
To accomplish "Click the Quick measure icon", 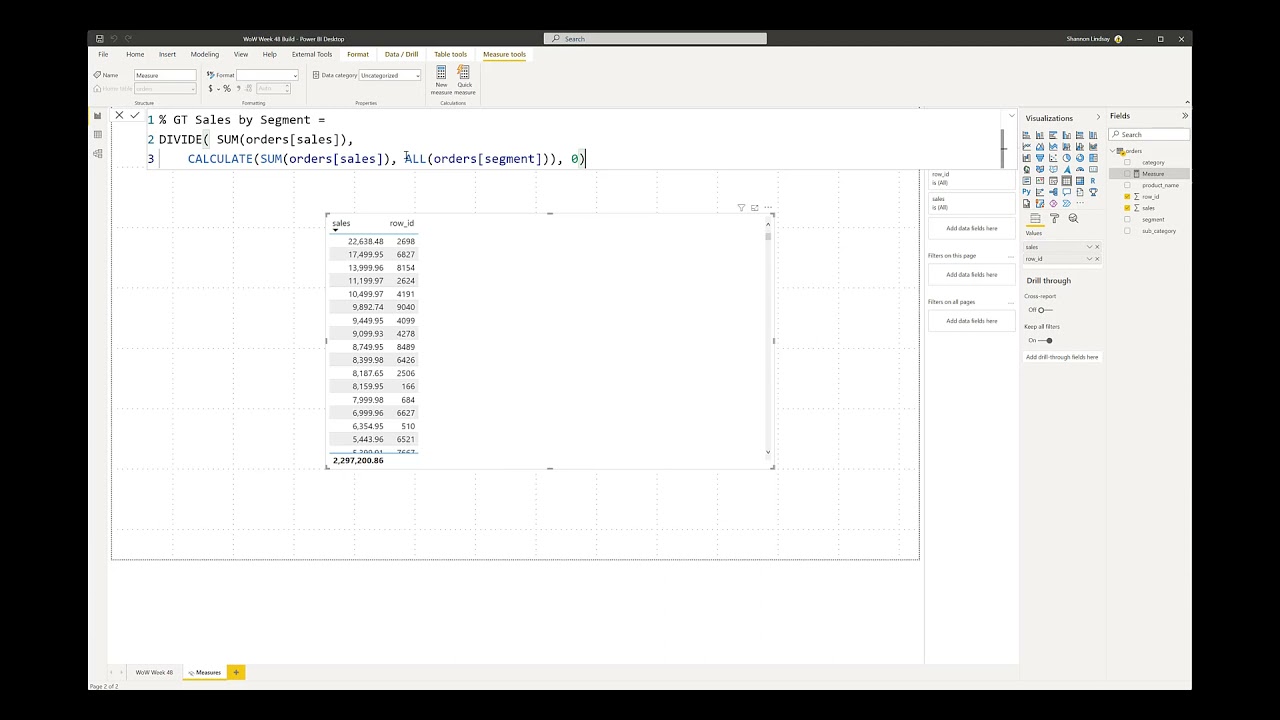I will [x=464, y=72].
